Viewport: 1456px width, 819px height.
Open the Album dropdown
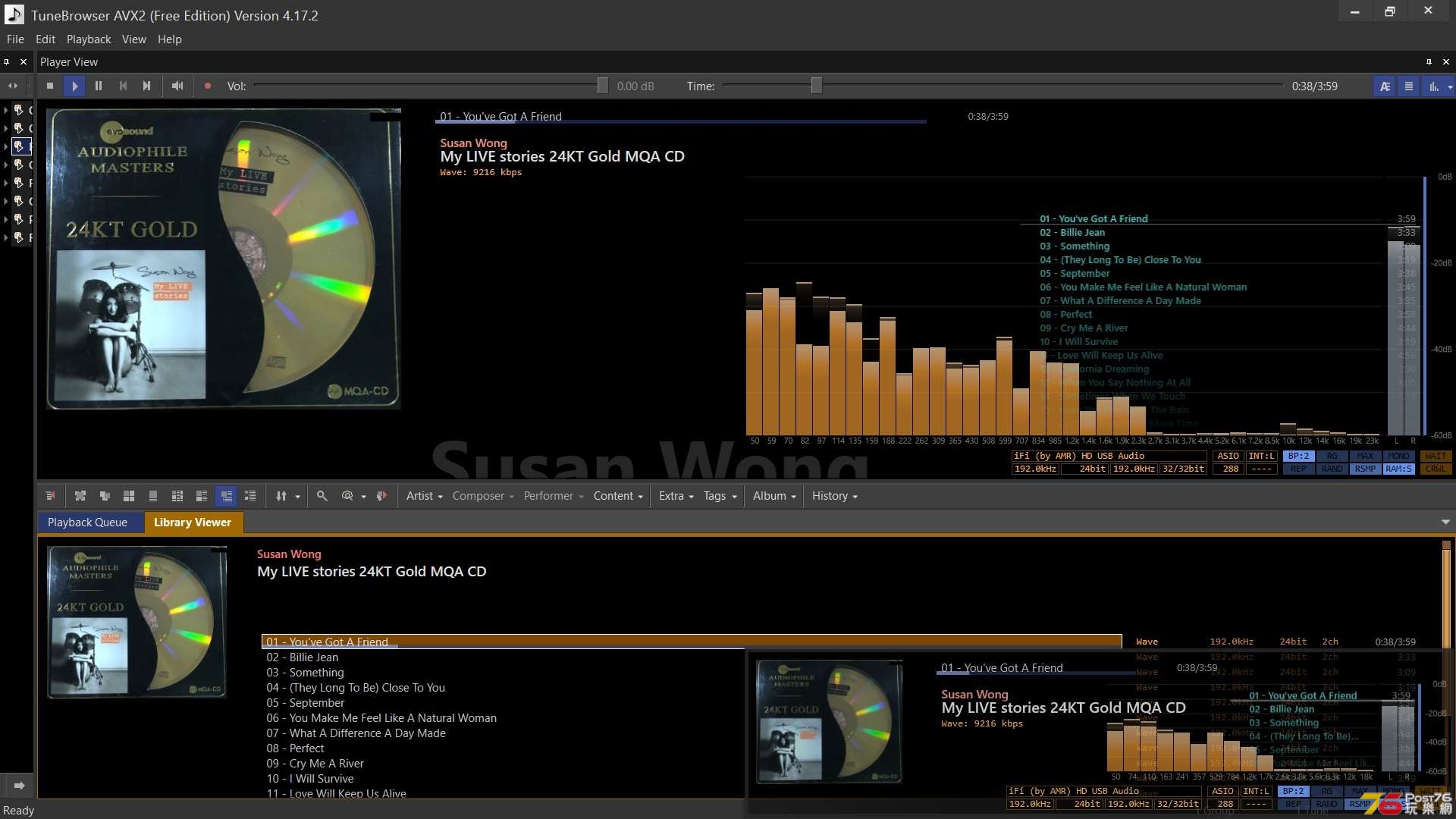point(774,496)
